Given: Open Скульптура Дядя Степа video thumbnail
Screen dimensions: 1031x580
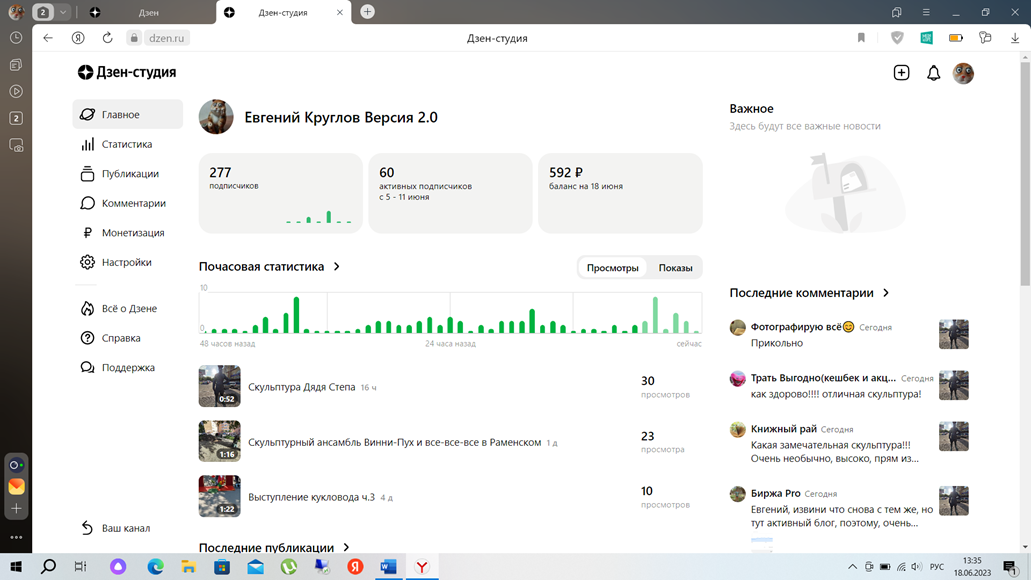Looking at the screenshot, I should (x=220, y=386).
